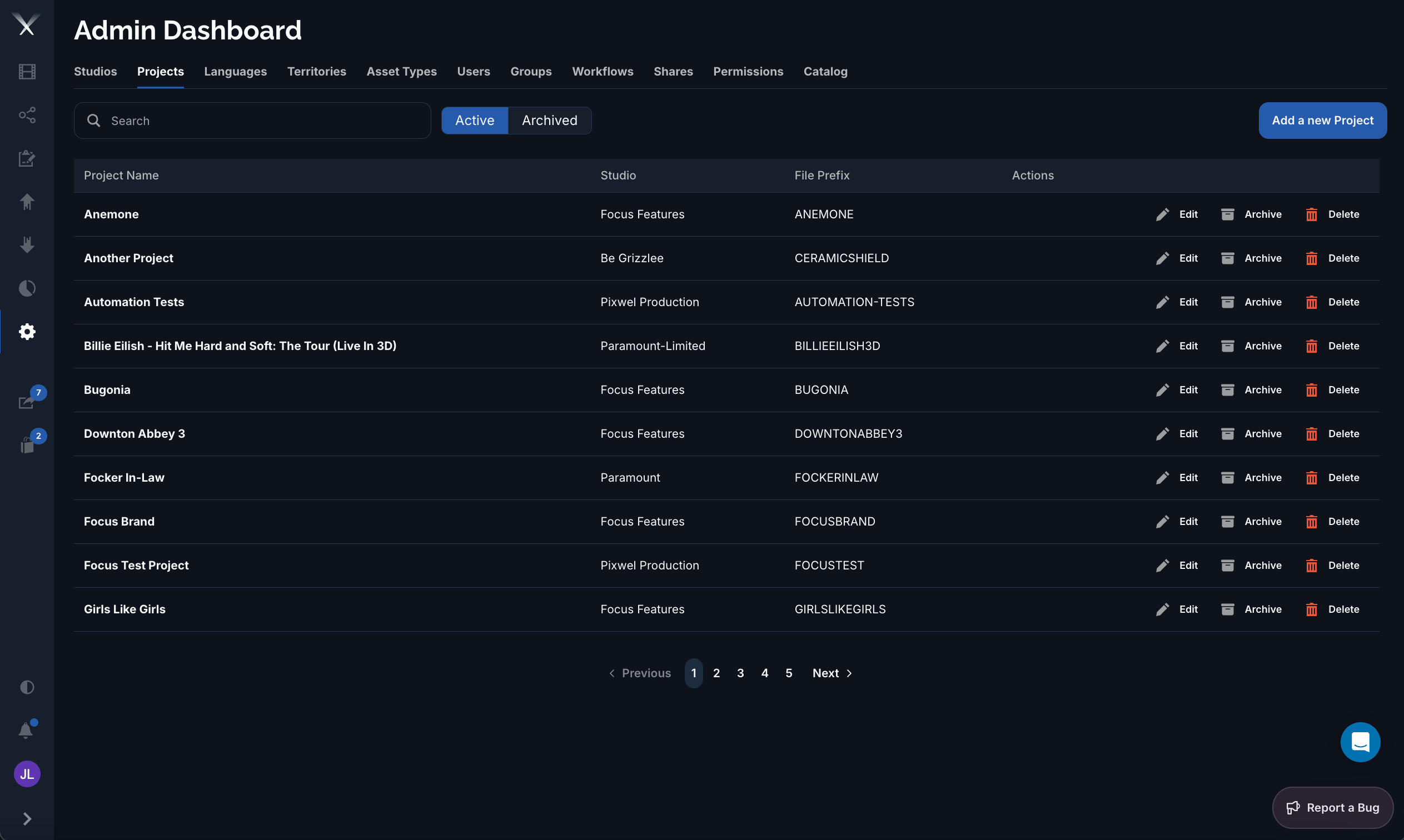This screenshot has height=840, width=1404.
Task: Click the search magnifier icon
Action: (x=93, y=121)
